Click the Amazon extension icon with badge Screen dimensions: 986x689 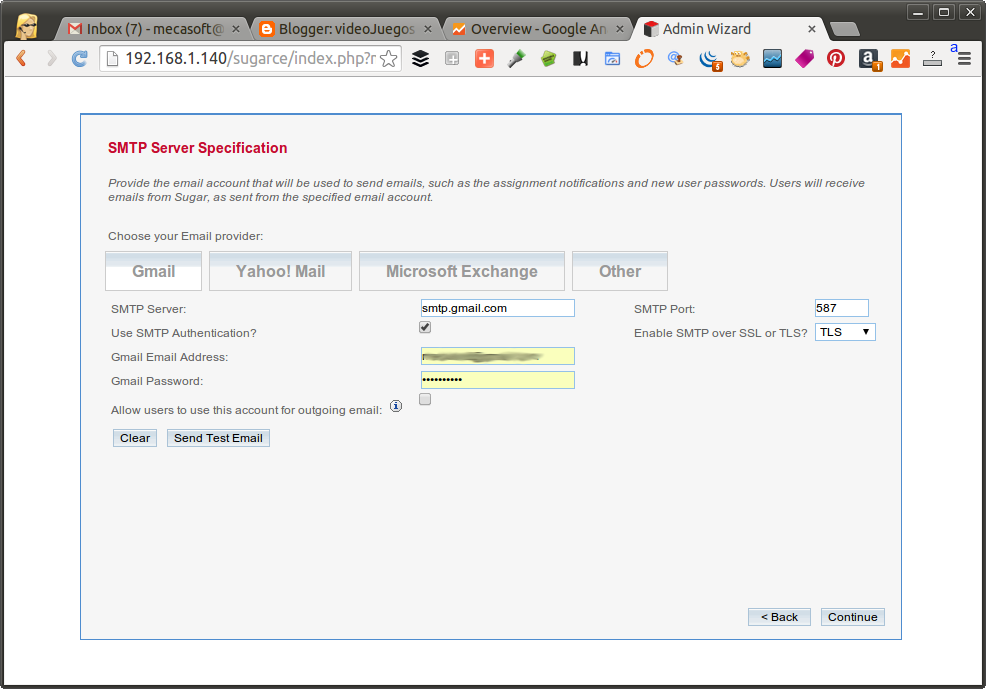pos(868,59)
